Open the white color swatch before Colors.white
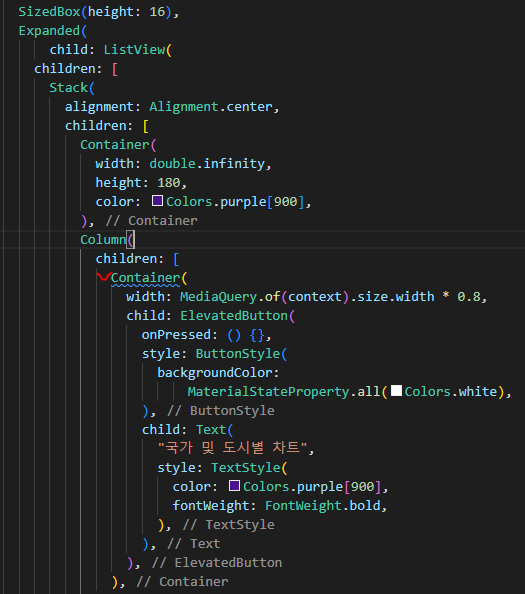The height and width of the screenshot is (594, 525). (x=396, y=391)
